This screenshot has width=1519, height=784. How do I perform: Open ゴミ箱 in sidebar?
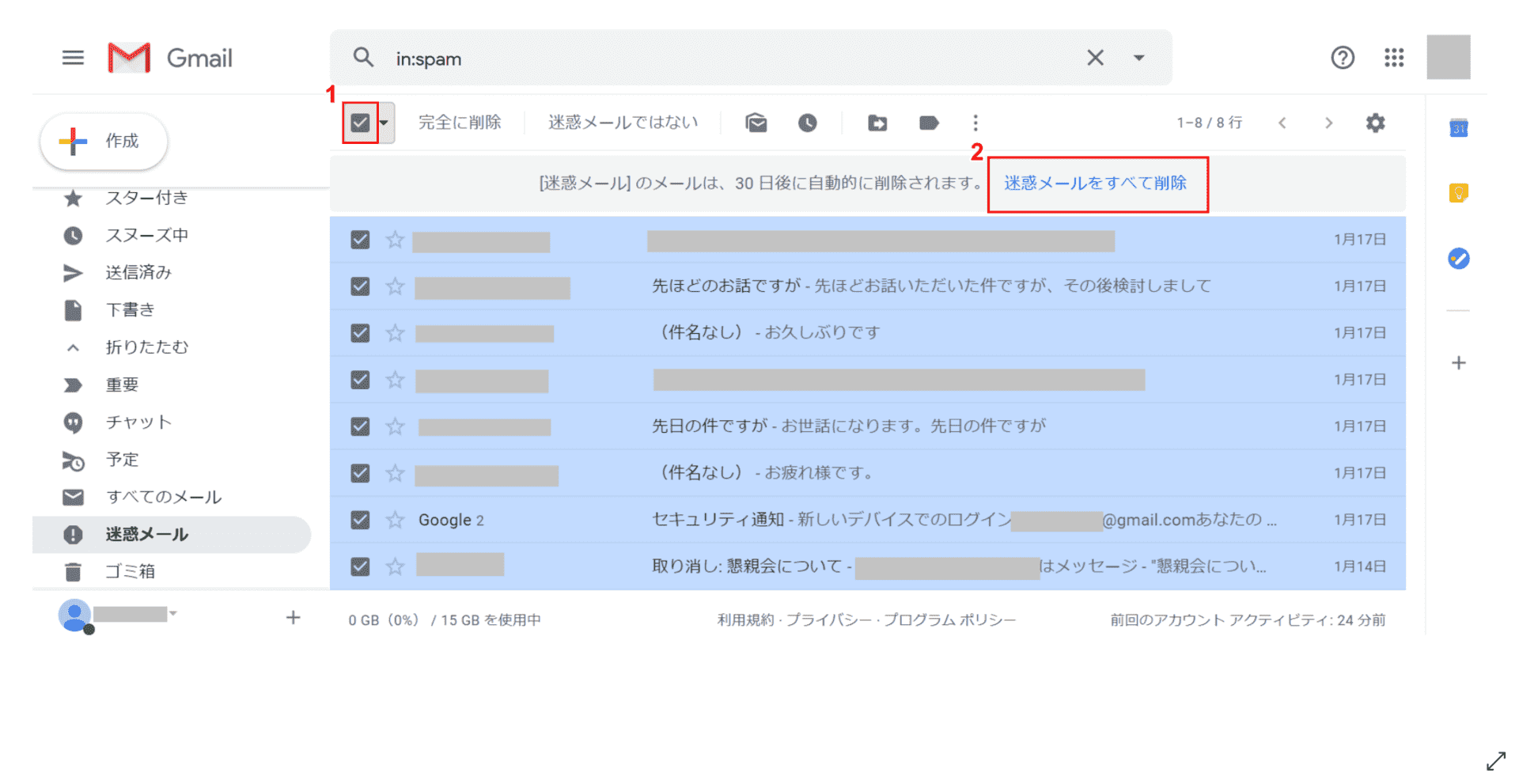(131, 571)
